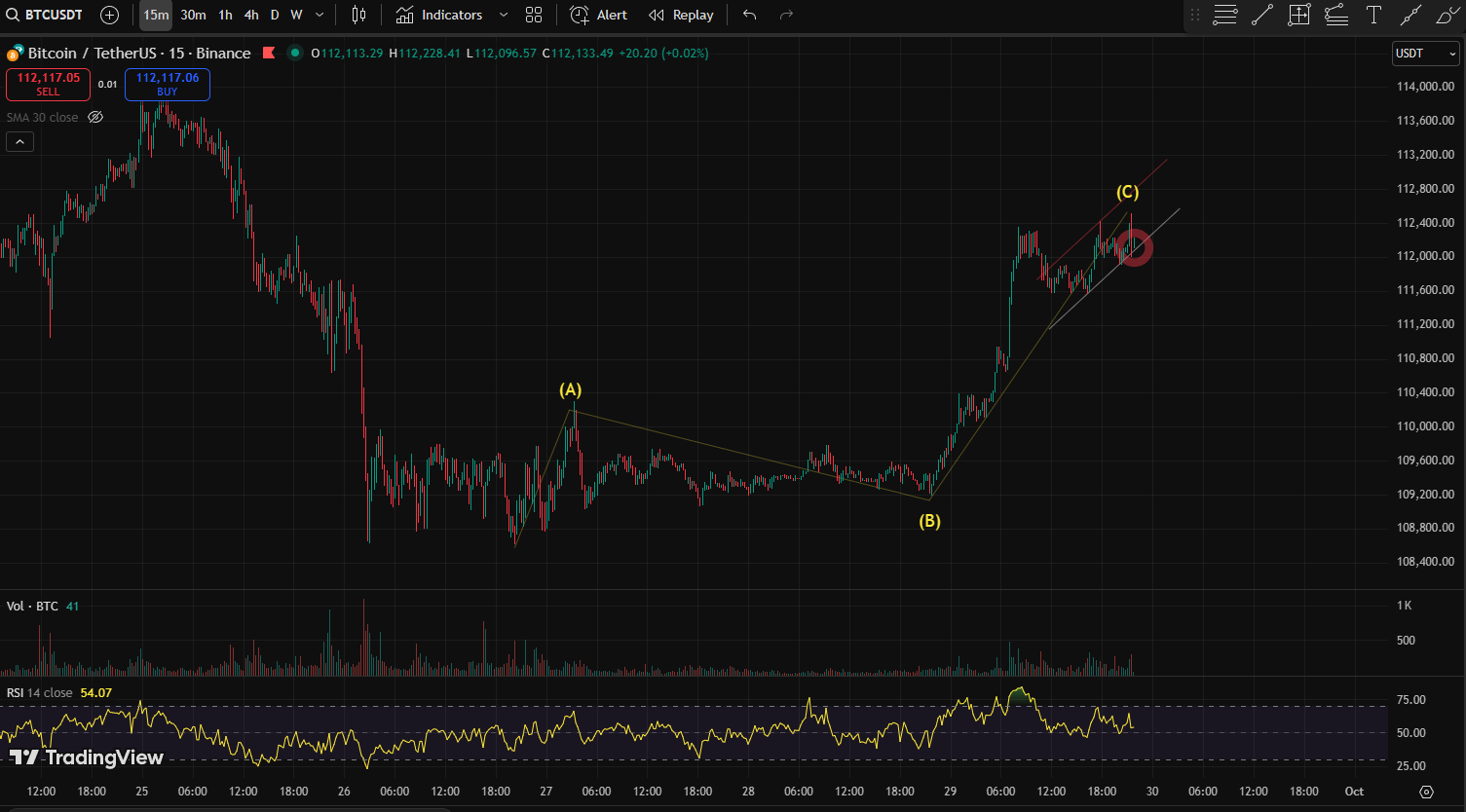Click the Fib retracement tool in favorites bar
The width and height of the screenshot is (1466, 812).
(x=1224, y=15)
